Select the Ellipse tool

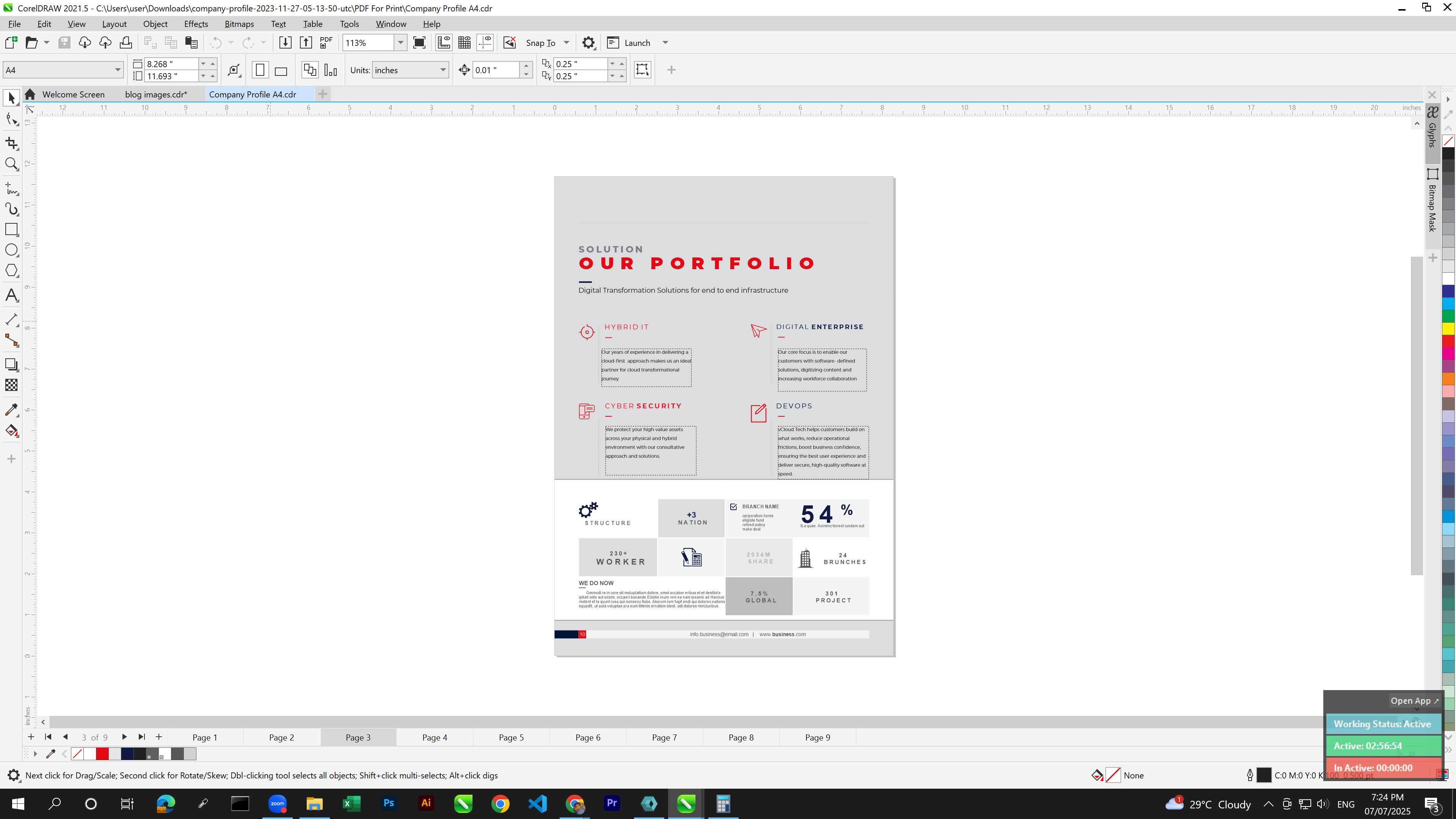[11, 250]
